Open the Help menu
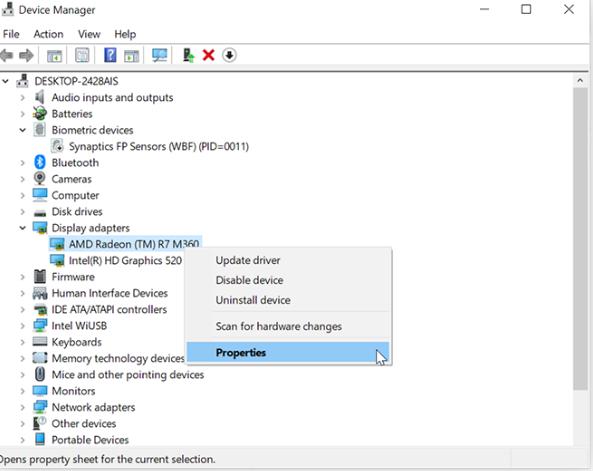Screen dimensions: 593x471 coord(125,34)
